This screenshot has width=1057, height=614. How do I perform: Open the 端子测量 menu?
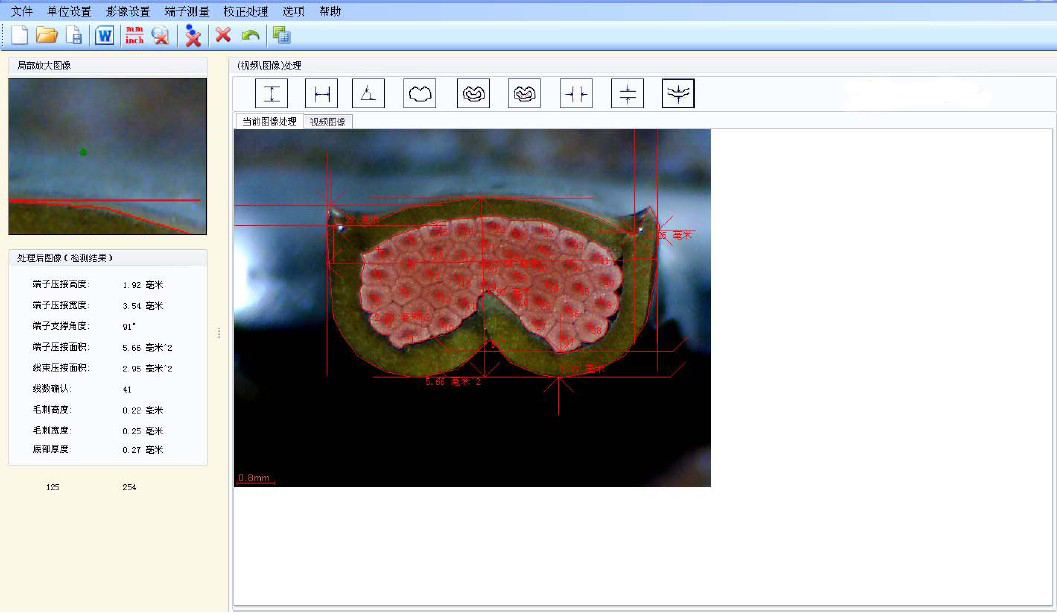pos(187,12)
